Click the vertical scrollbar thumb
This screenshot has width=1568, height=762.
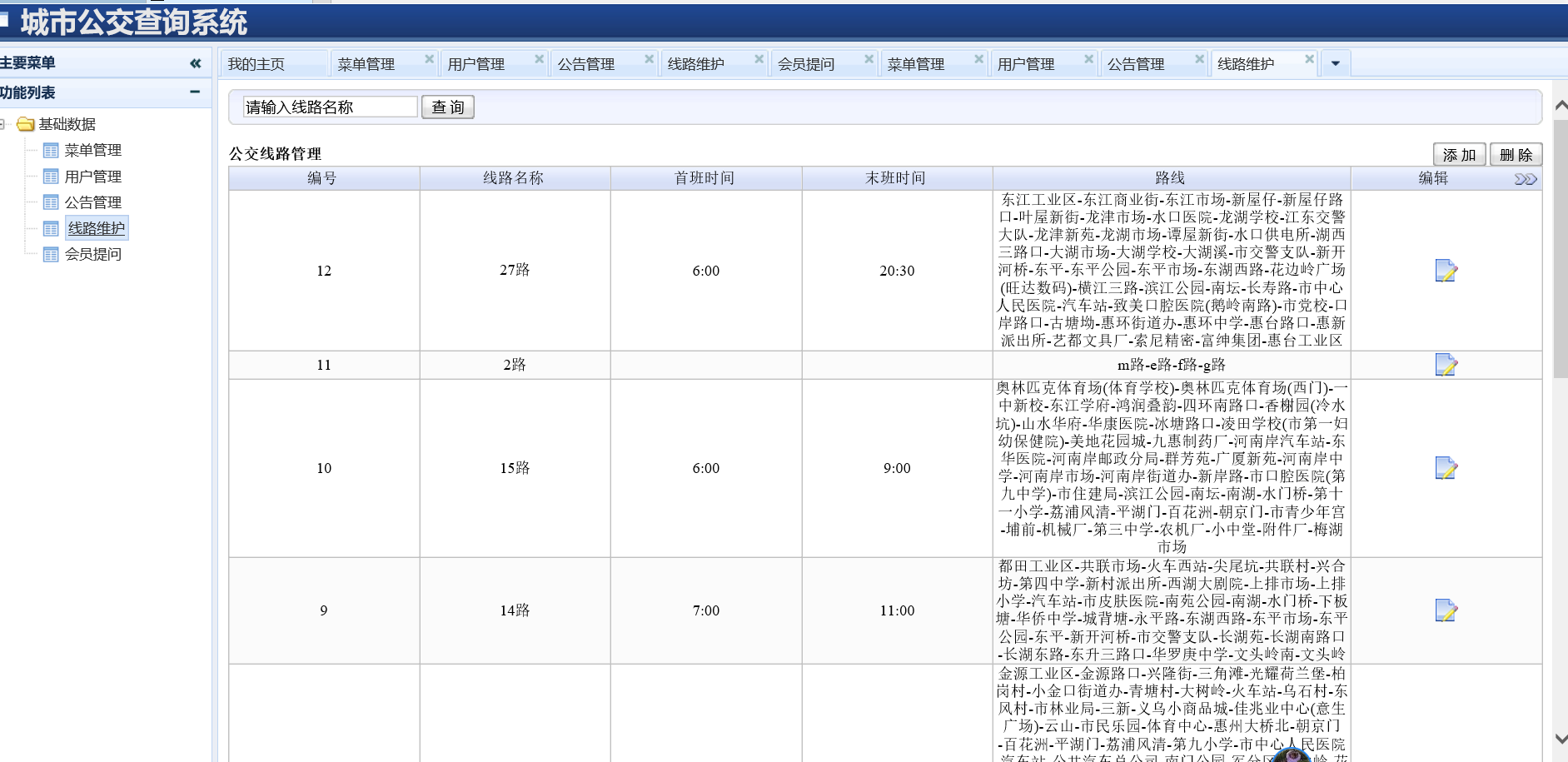click(1561, 248)
